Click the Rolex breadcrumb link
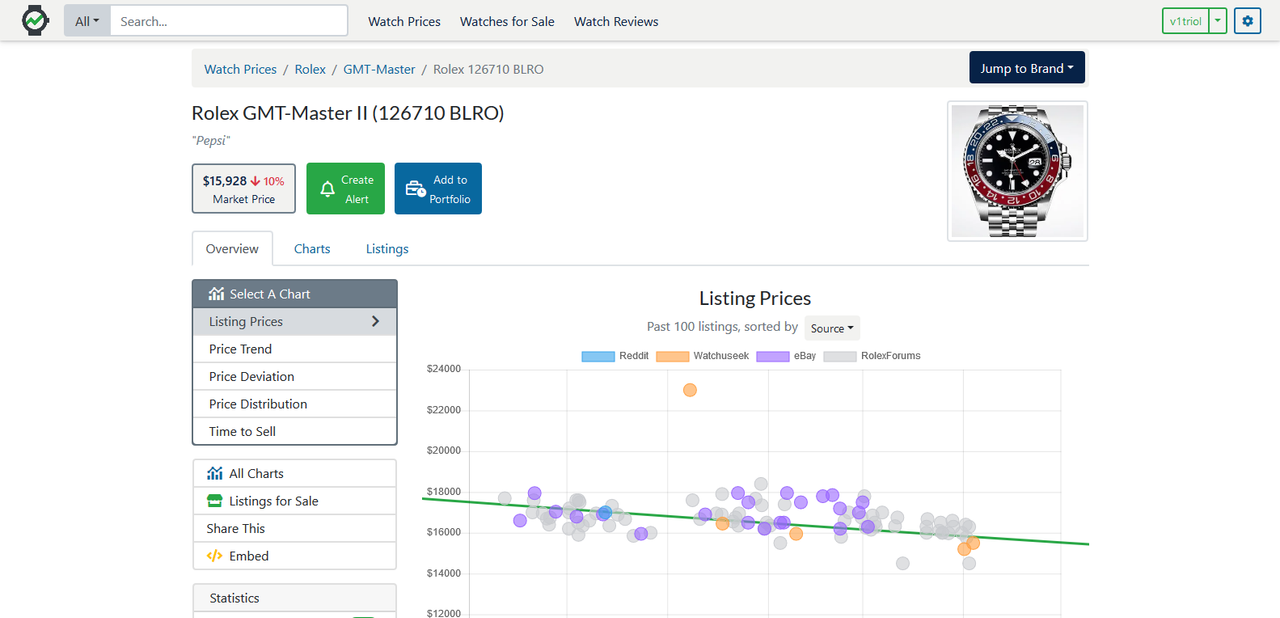 pyautogui.click(x=310, y=69)
